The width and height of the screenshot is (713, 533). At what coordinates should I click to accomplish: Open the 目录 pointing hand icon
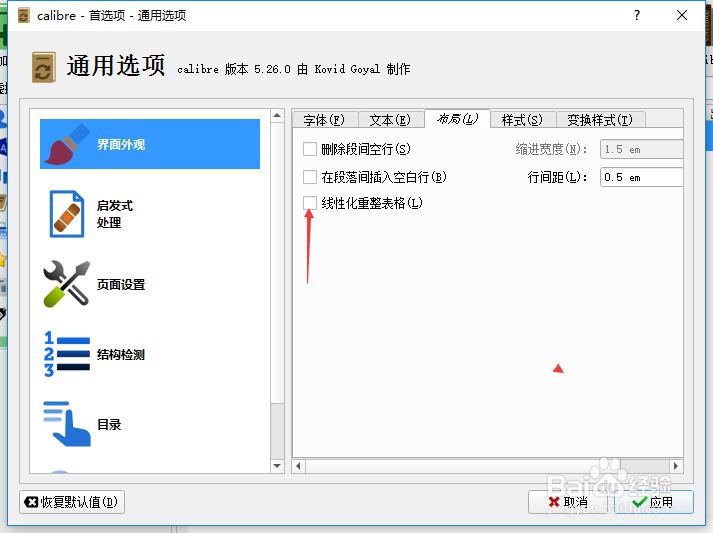(x=67, y=423)
